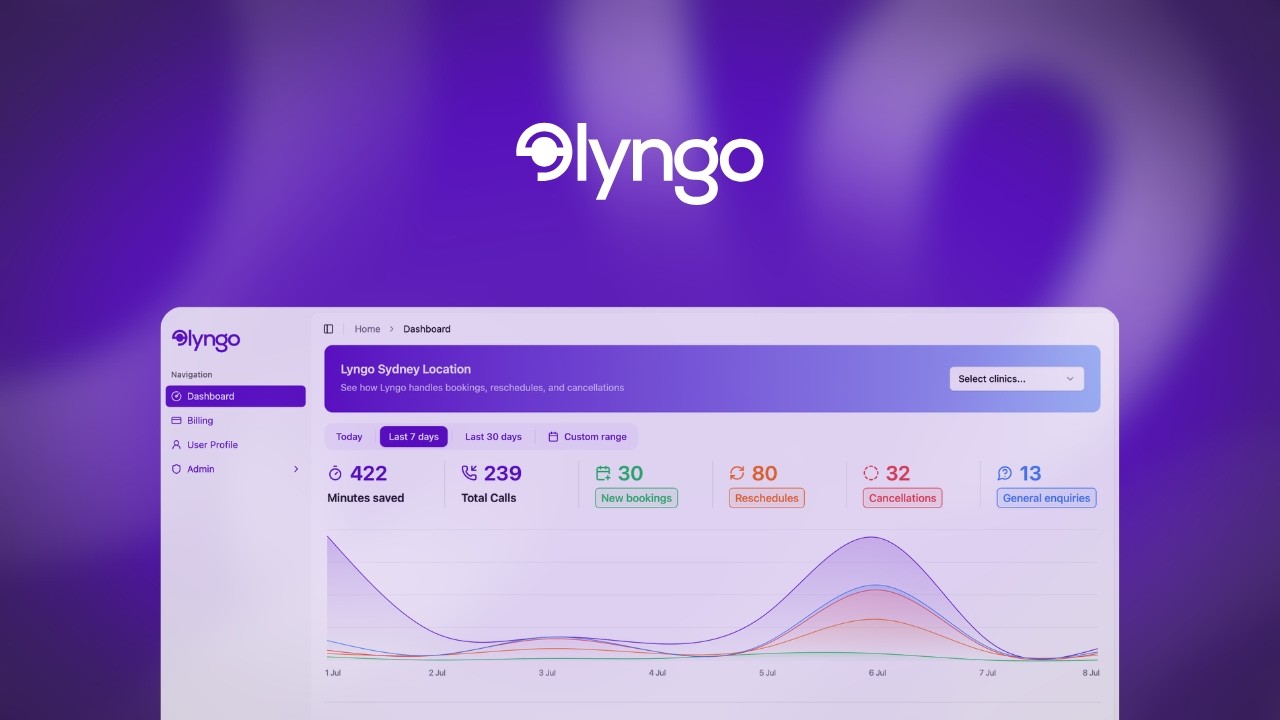The width and height of the screenshot is (1280, 720).
Task: Click the Lyngo logo in the sidebar
Action: (x=206, y=340)
